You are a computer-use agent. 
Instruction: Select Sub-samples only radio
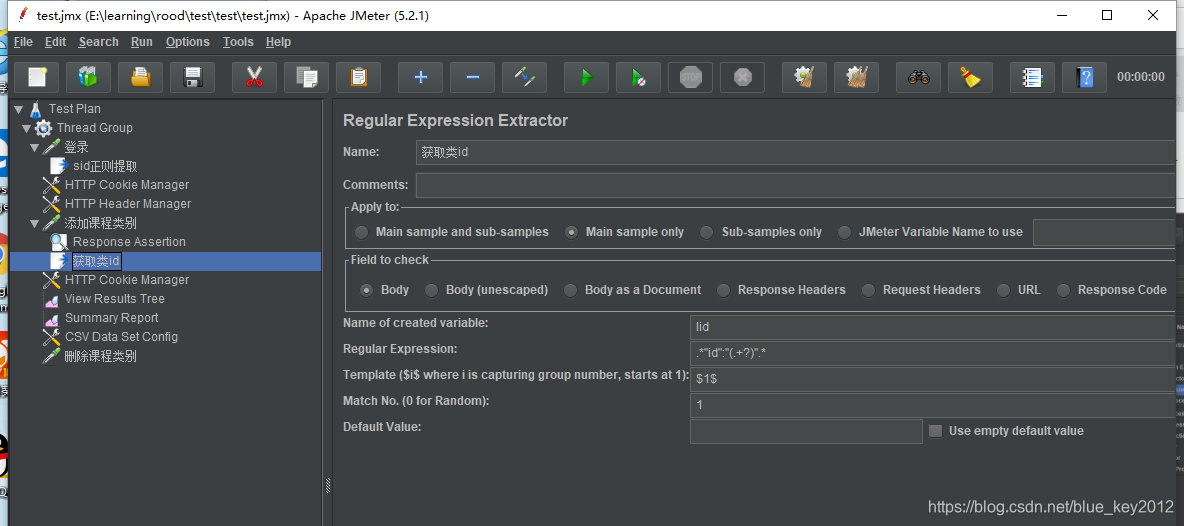pyautogui.click(x=707, y=232)
